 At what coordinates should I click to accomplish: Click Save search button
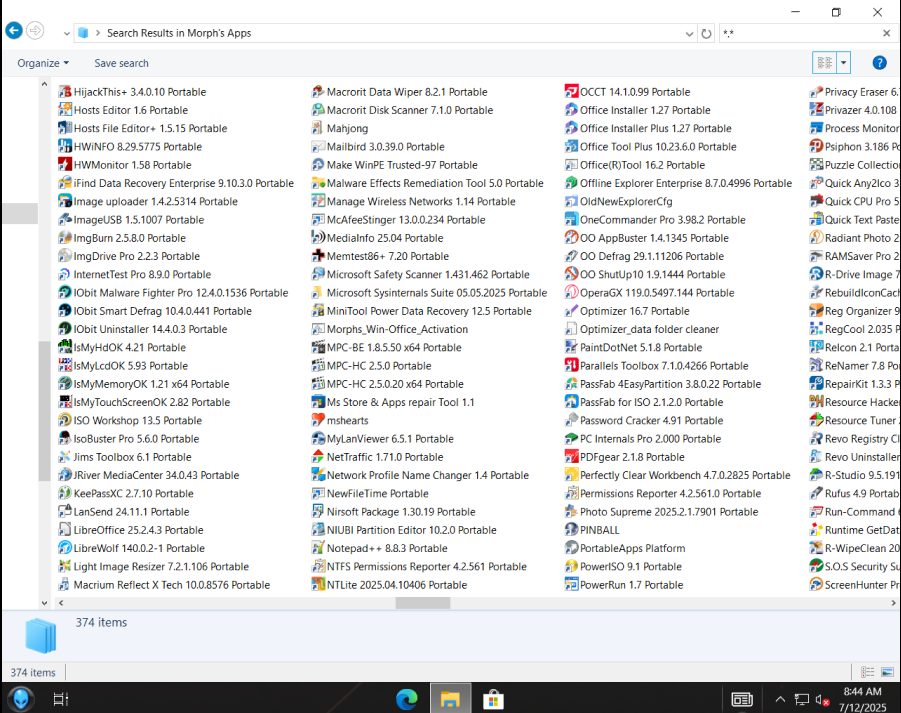(121, 63)
